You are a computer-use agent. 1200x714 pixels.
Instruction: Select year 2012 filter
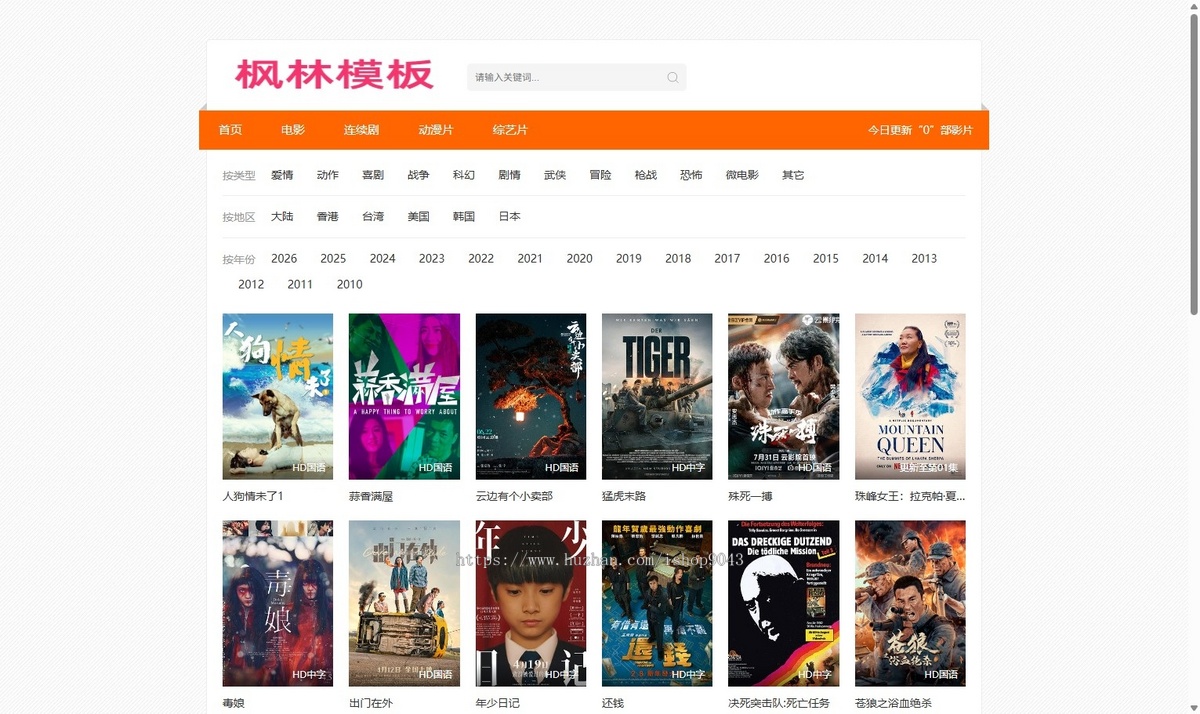click(251, 285)
